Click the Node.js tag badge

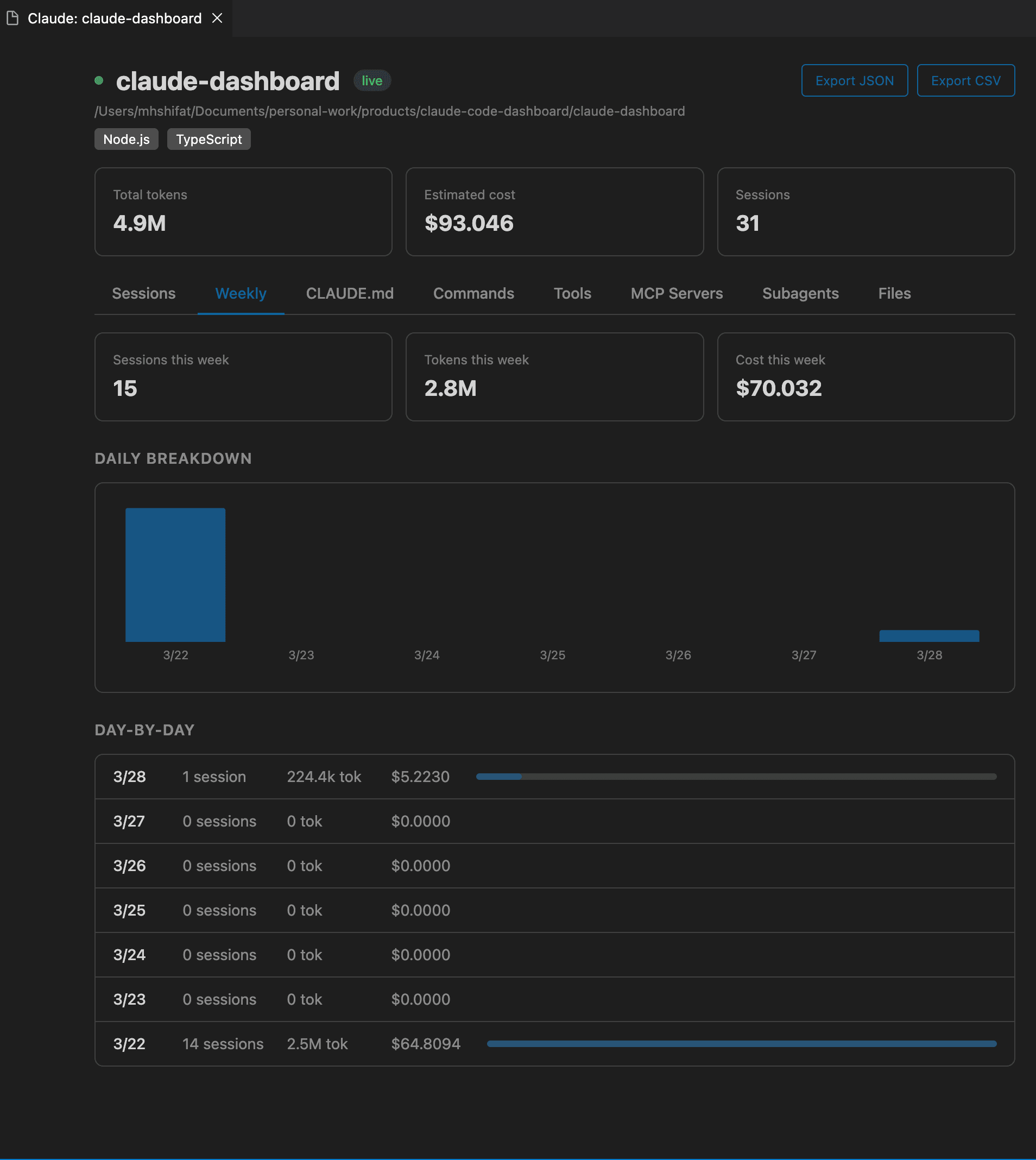point(127,140)
